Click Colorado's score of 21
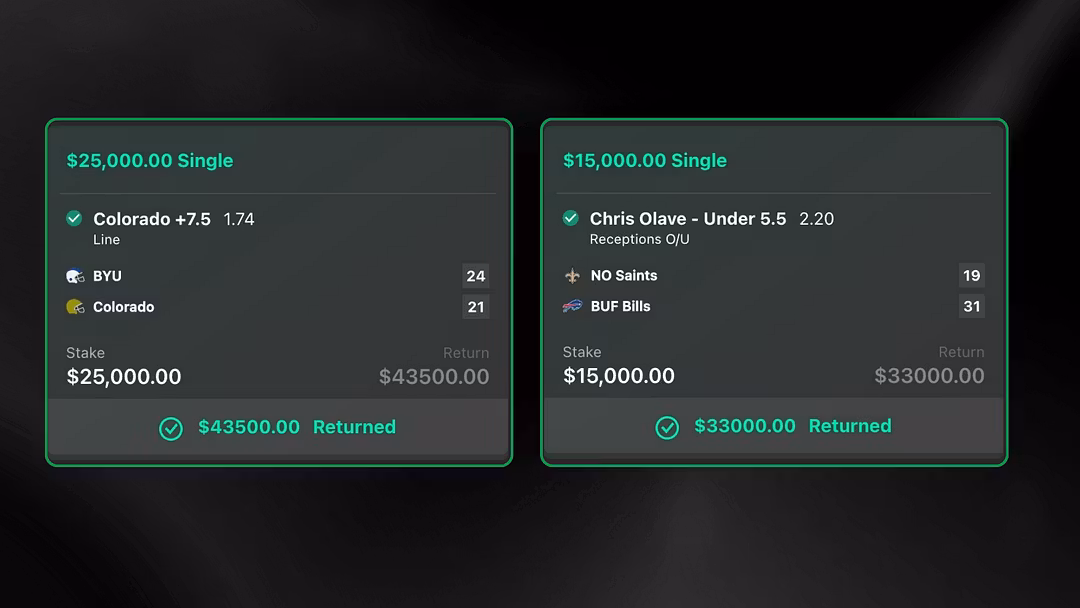 tap(476, 307)
